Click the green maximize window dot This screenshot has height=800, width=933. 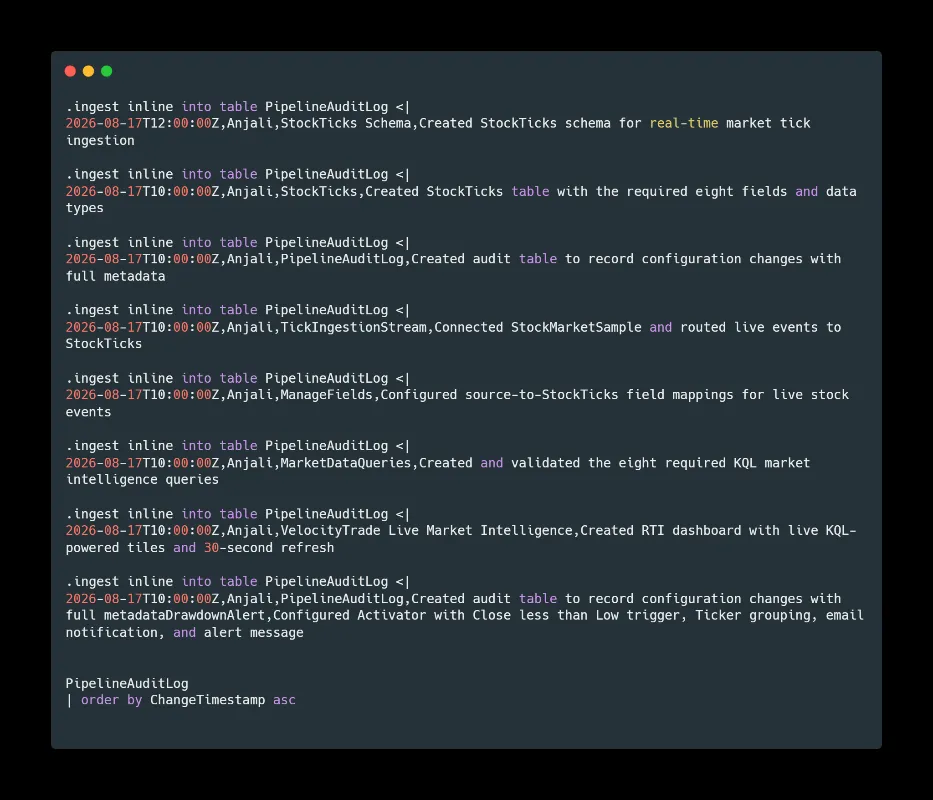(x=107, y=71)
